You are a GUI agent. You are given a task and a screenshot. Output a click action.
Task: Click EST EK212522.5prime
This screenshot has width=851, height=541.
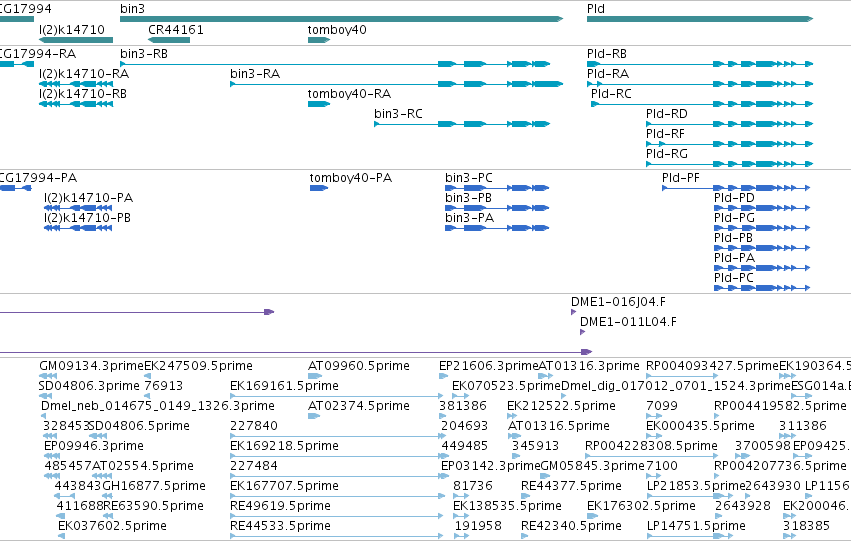(x=512, y=416)
